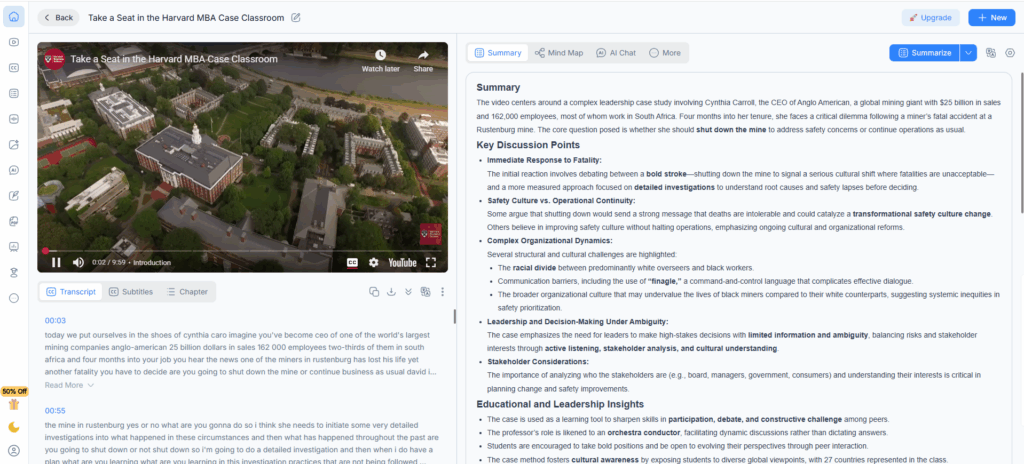Image resolution: width=1024 pixels, height=464 pixels.
Task: Enter fullscreen mode on the video
Action: [x=430, y=262]
